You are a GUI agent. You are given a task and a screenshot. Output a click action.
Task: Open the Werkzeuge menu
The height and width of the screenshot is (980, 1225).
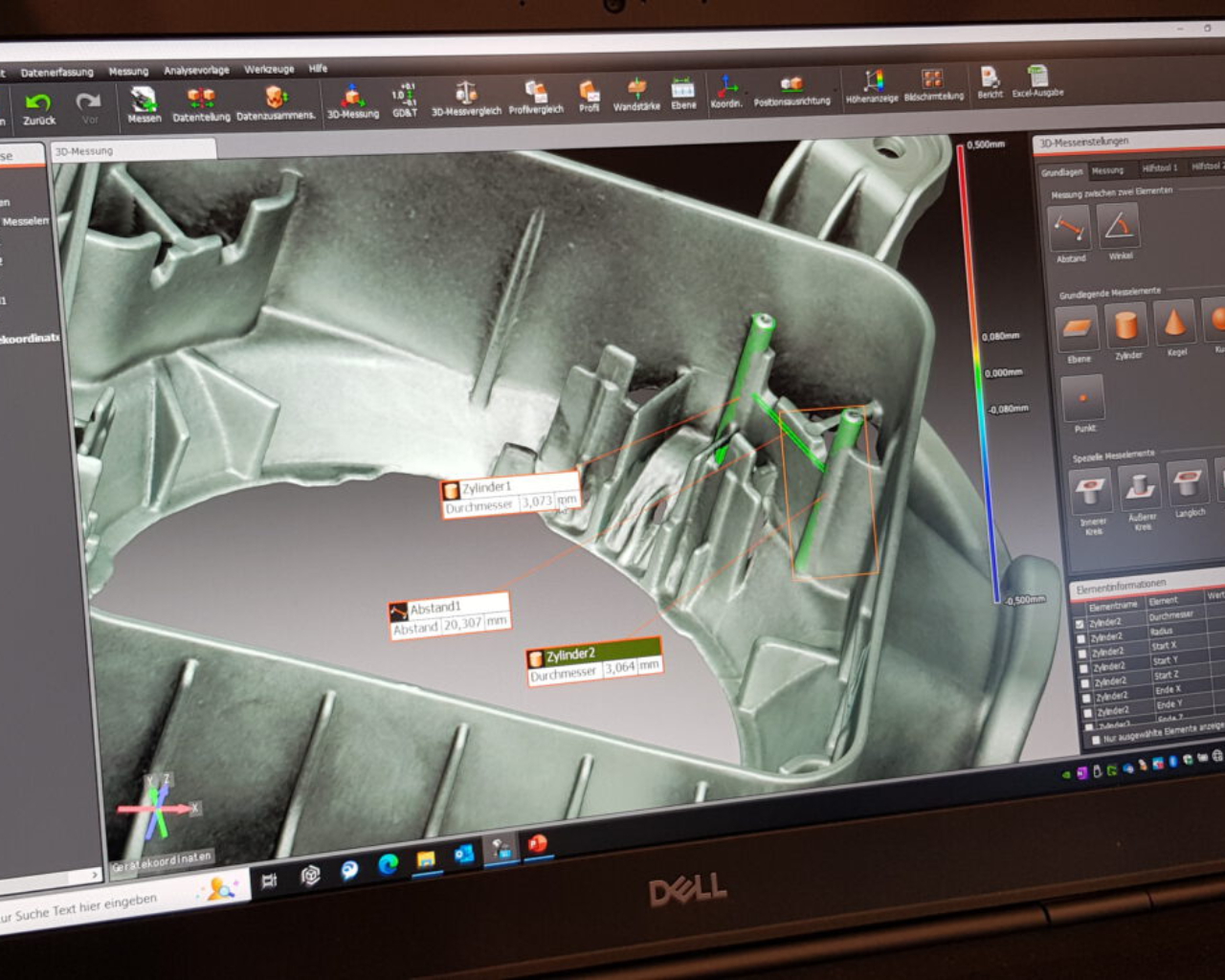click(x=269, y=69)
